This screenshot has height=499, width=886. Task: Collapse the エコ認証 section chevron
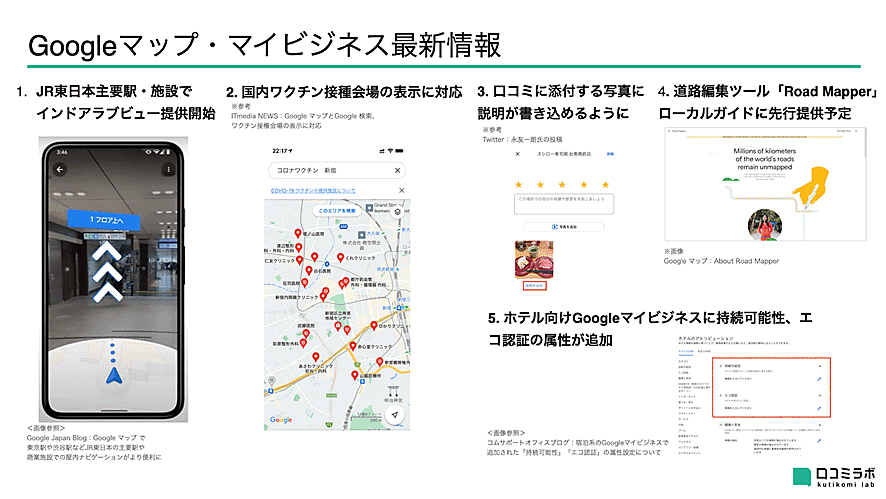[821, 394]
